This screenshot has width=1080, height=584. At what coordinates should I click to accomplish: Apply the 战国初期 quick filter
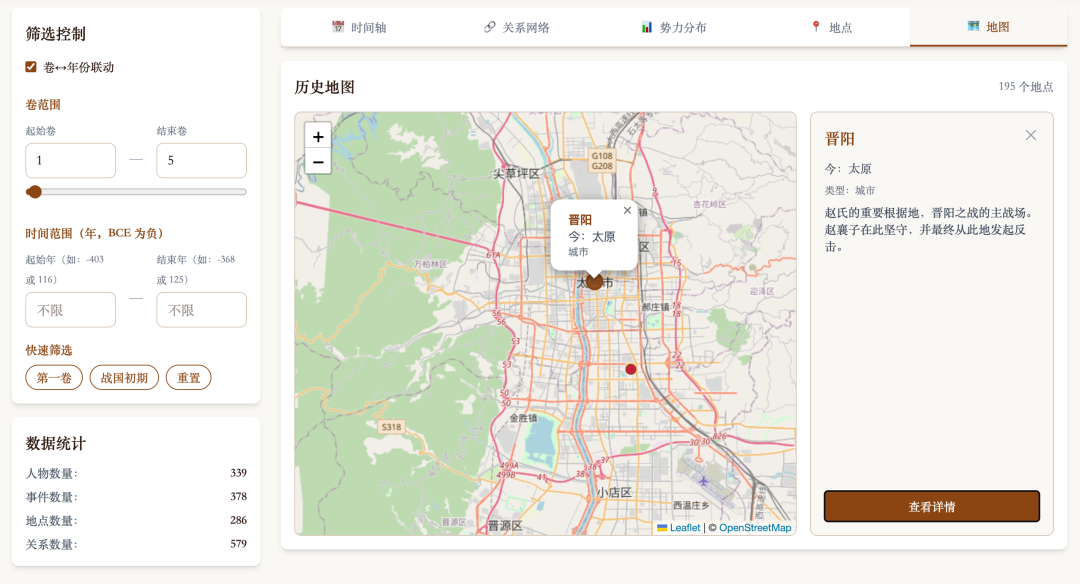coord(124,377)
